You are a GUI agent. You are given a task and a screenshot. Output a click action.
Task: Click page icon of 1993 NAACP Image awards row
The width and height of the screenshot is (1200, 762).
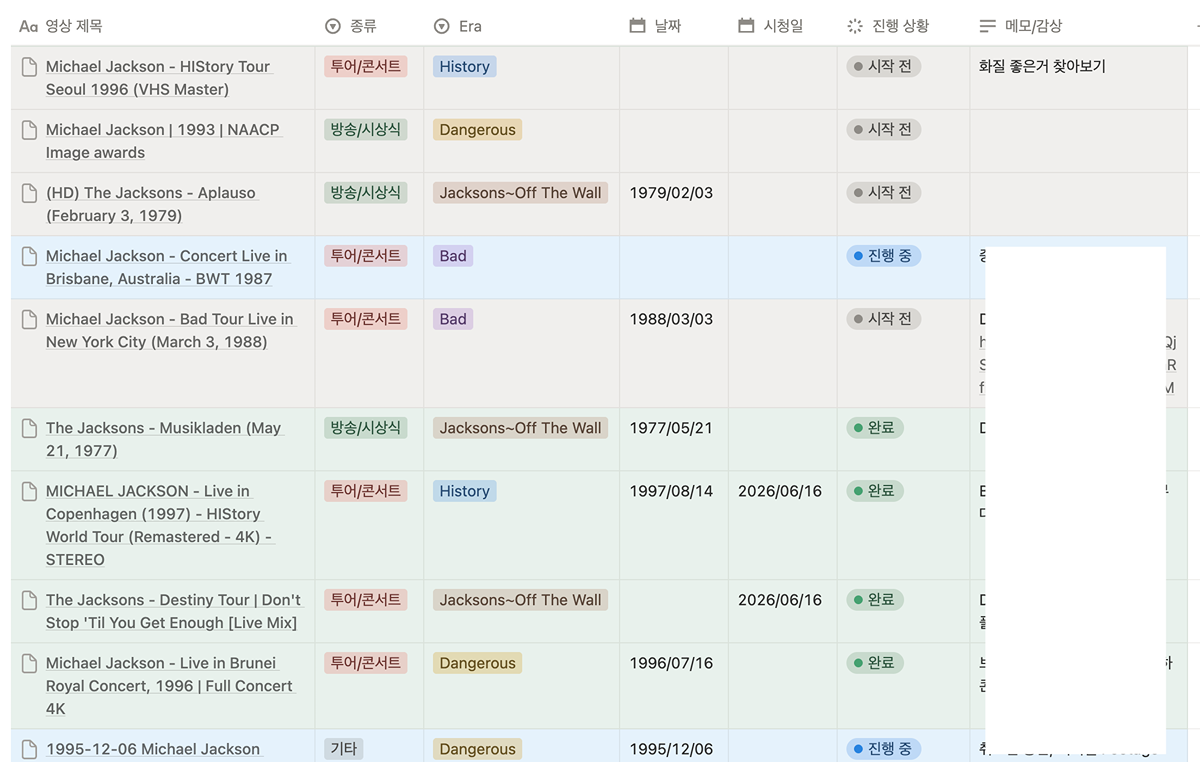click(x=30, y=130)
